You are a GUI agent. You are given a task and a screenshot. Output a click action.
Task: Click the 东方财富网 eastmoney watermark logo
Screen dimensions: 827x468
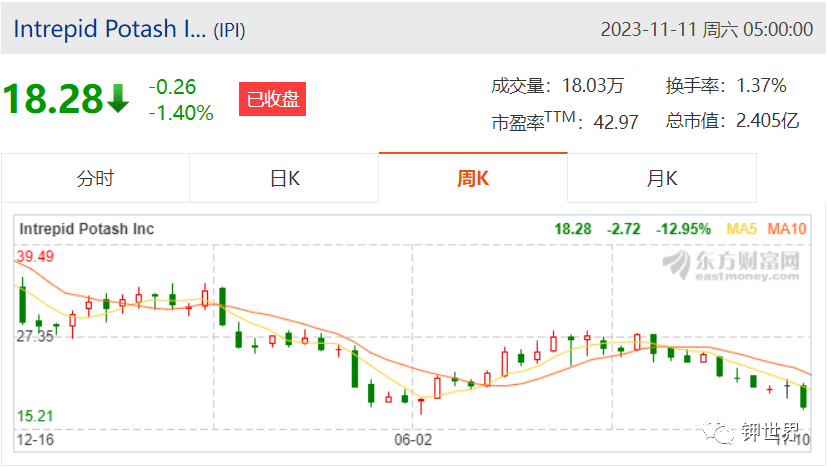tap(732, 265)
